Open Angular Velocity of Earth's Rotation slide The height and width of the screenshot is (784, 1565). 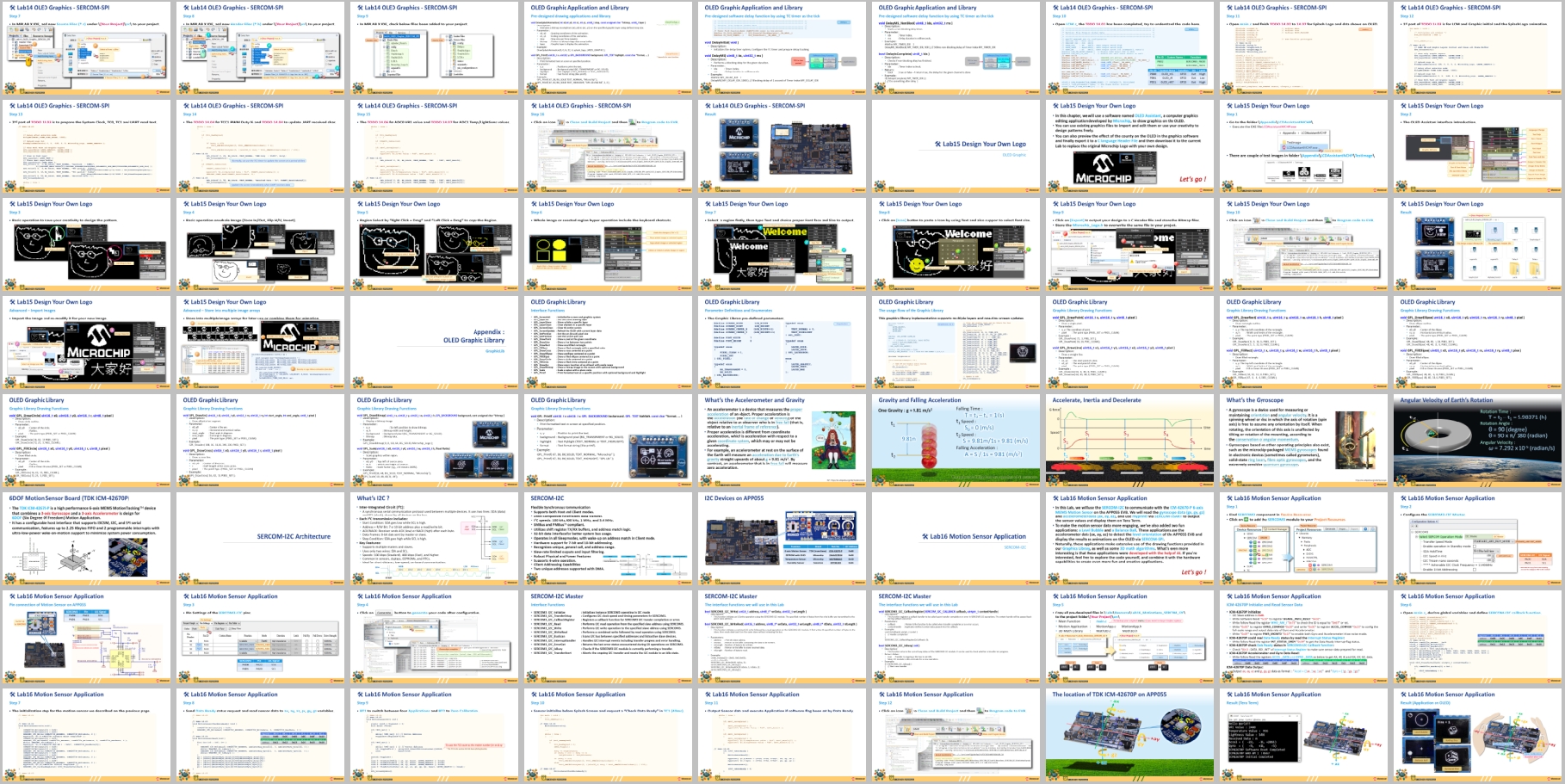1478,441
